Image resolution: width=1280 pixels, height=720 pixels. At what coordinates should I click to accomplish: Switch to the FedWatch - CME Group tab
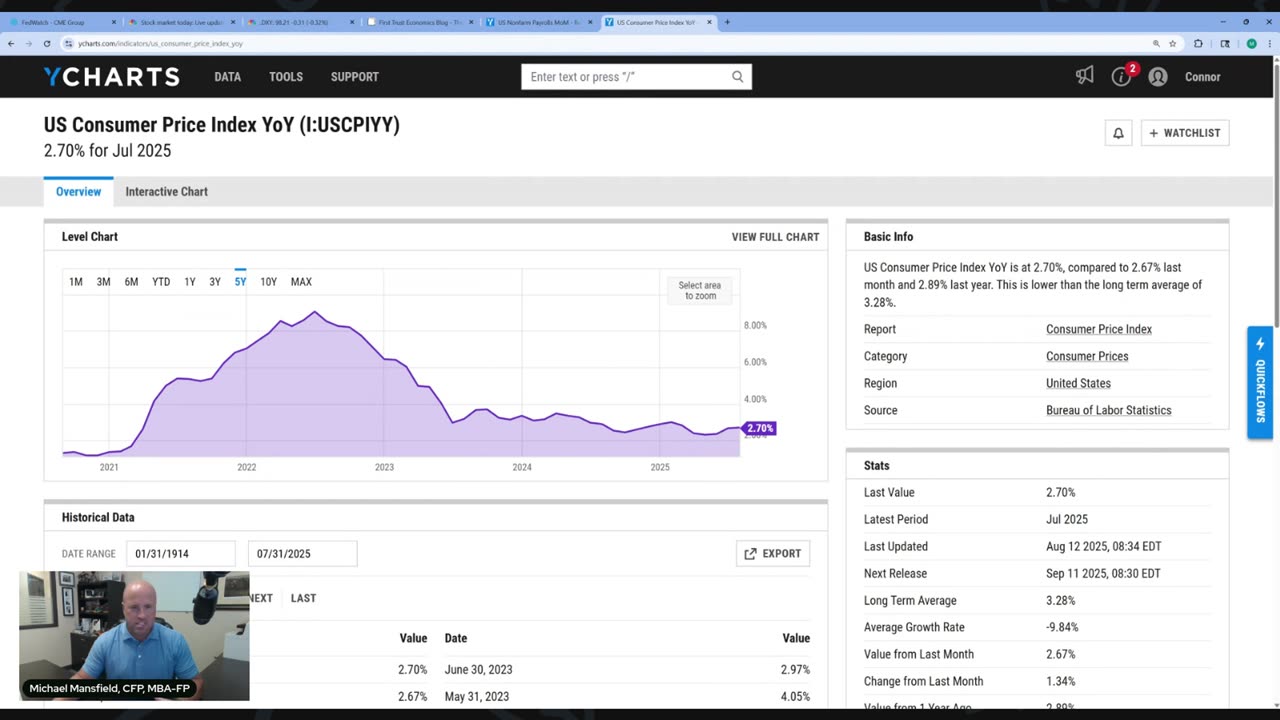[62, 22]
